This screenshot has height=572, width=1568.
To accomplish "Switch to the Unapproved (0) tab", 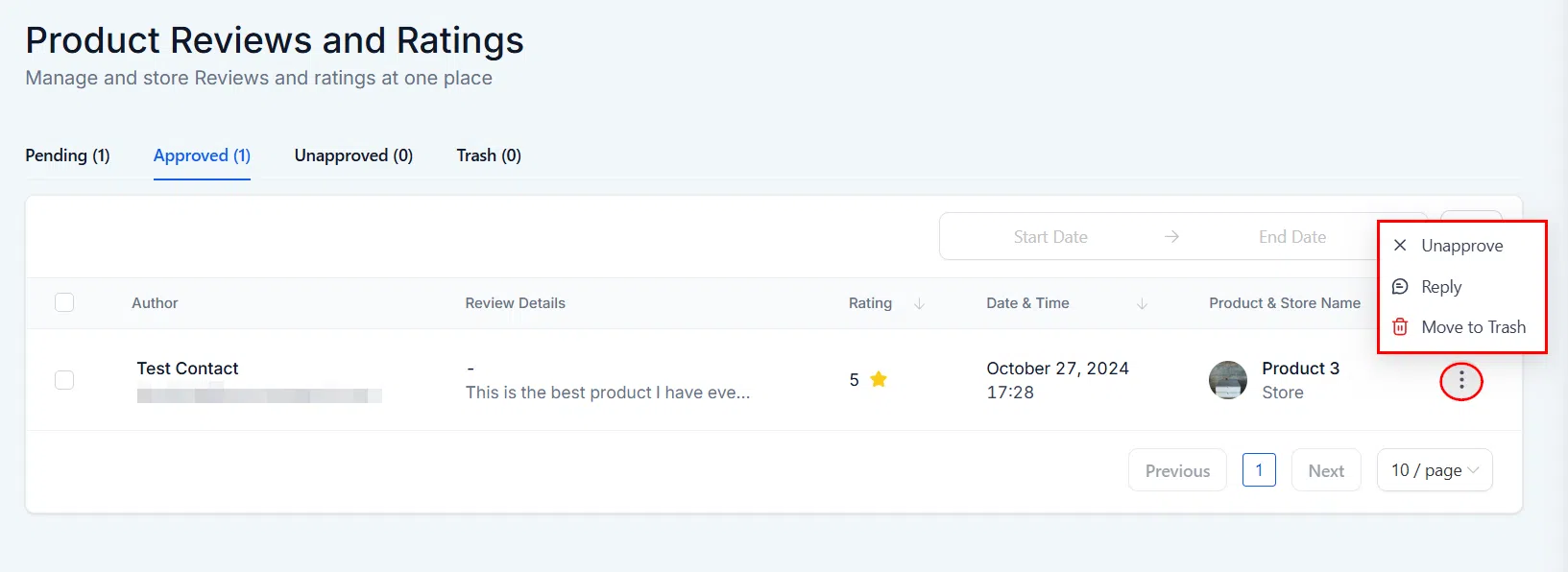I will pos(353,155).
